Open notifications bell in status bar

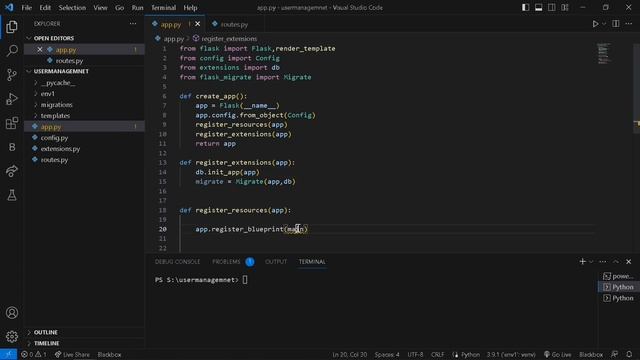coord(629,354)
